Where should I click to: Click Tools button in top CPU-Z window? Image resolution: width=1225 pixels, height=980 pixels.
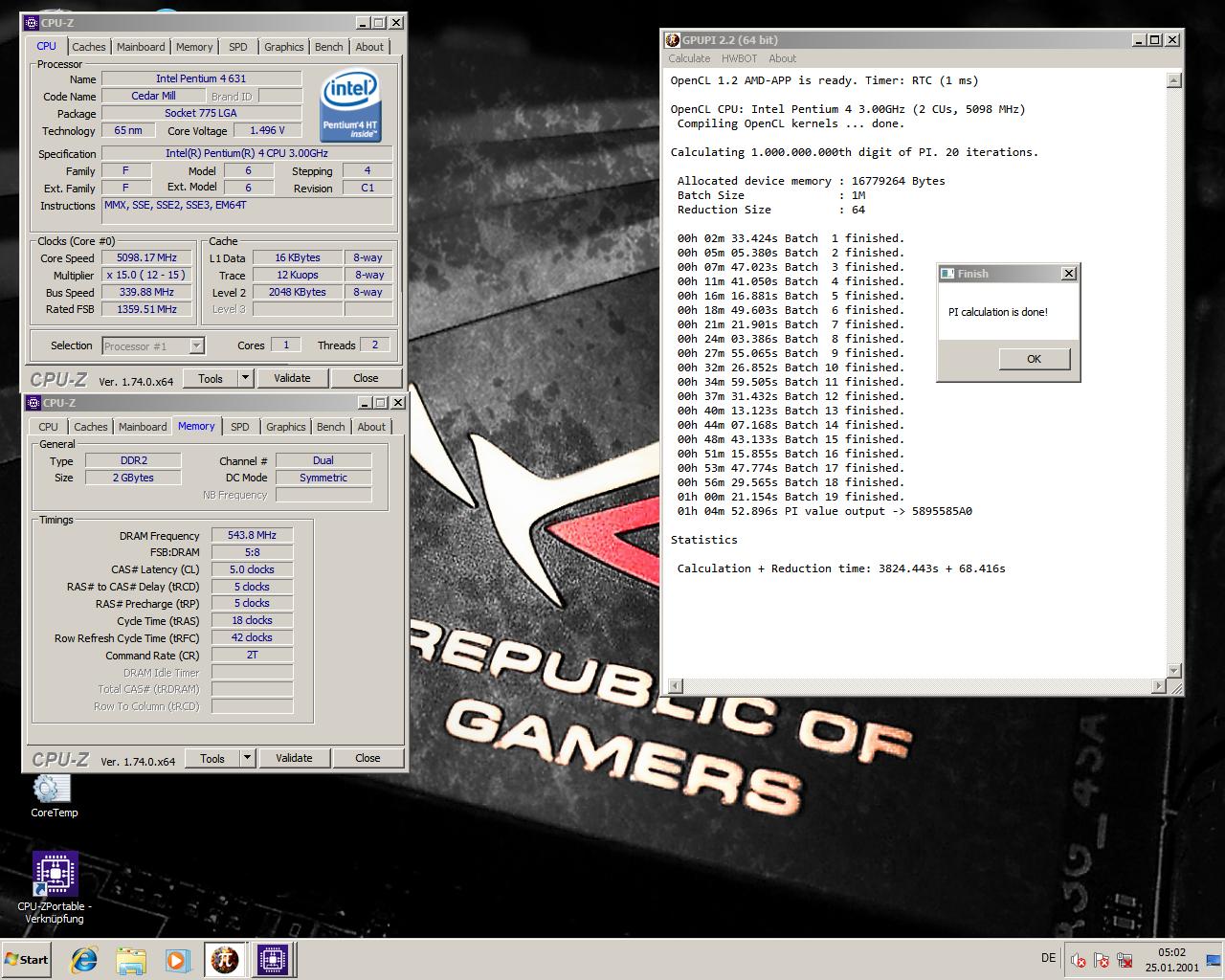[211, 378]
